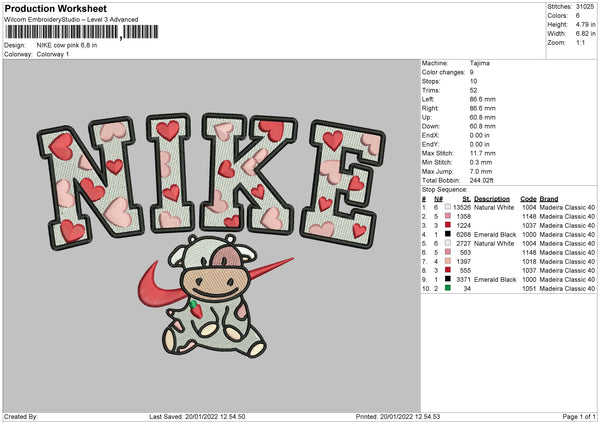Select the 'EndX:' label
The image size is (600, 424).
430,135
